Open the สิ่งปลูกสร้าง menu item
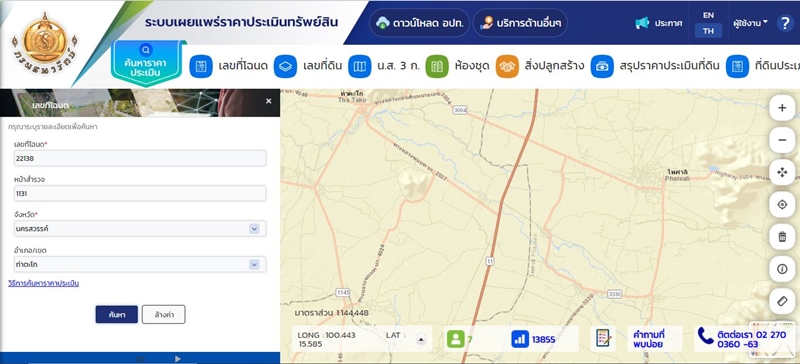 point(555,66)
